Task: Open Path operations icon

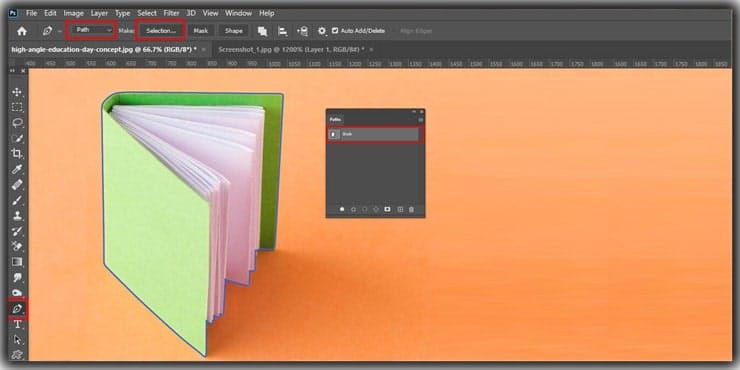Action: (262, 31)
